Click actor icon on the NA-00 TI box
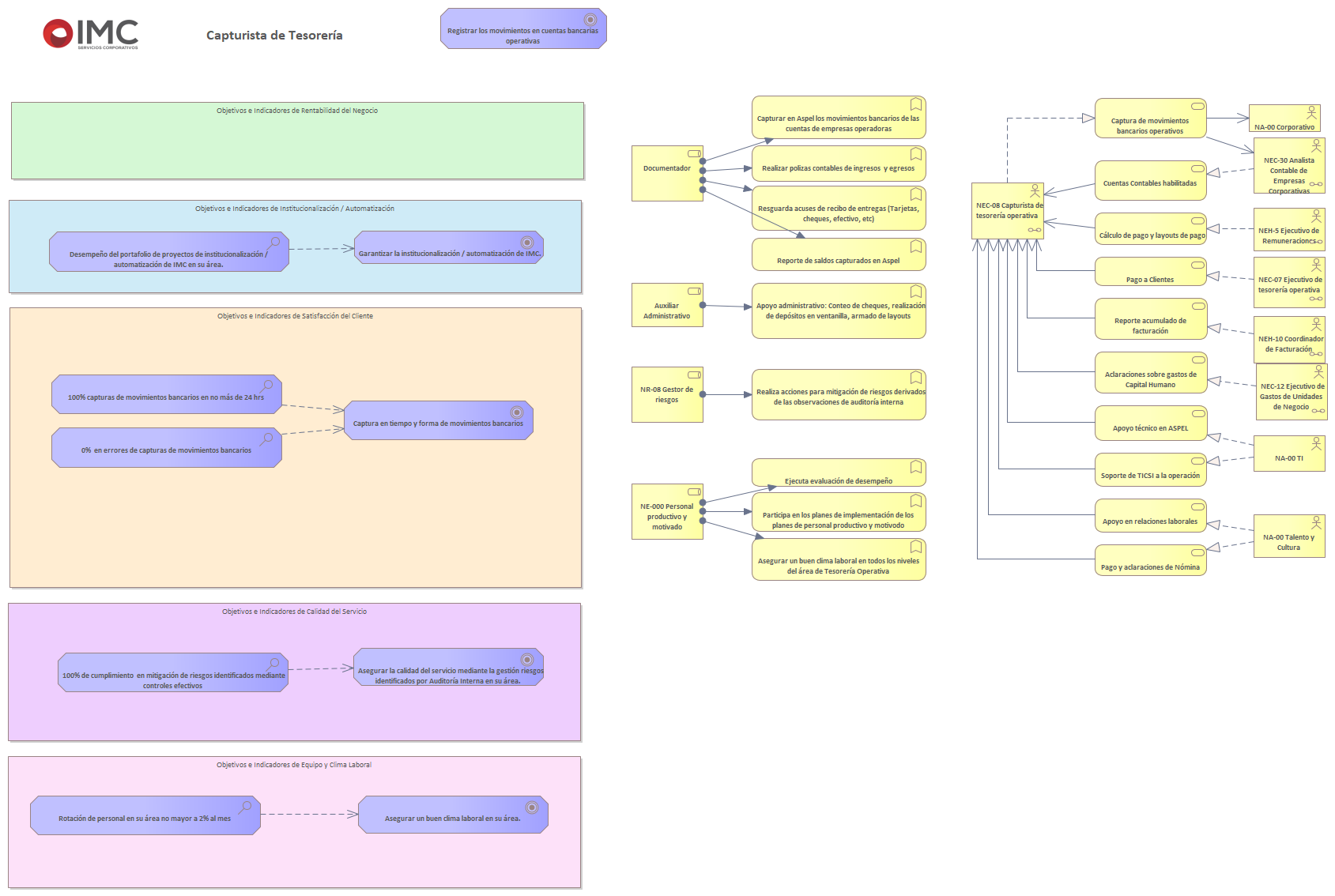The height and width of the screenshot is (896, 1335). (x=1316, y=444)
